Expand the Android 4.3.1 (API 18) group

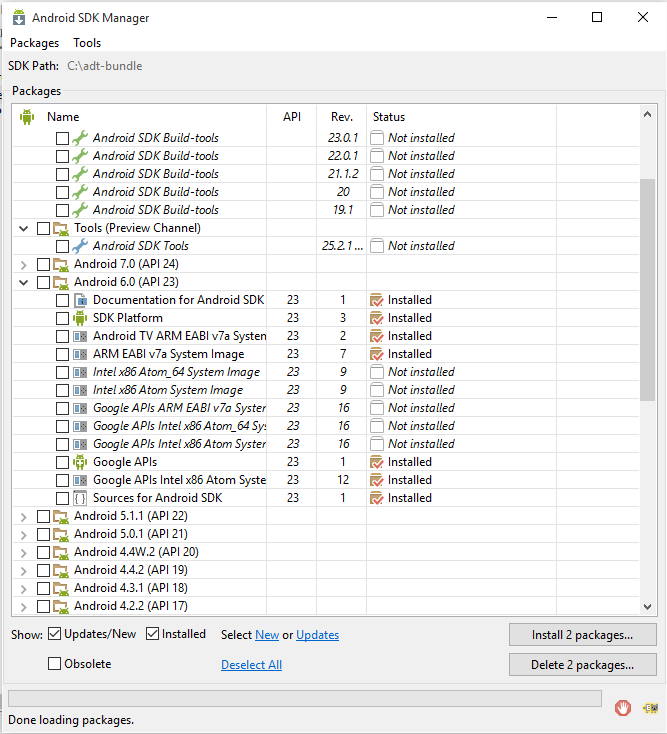pyautogui.click(x=23, y=589)
